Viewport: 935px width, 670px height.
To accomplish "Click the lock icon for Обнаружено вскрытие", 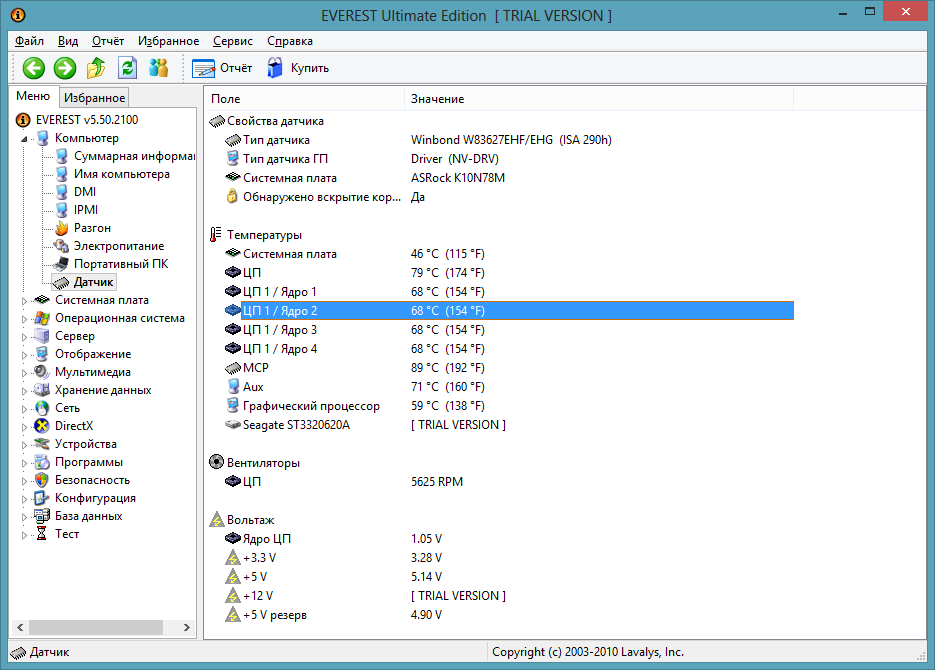I will click(x=233, y=196).
